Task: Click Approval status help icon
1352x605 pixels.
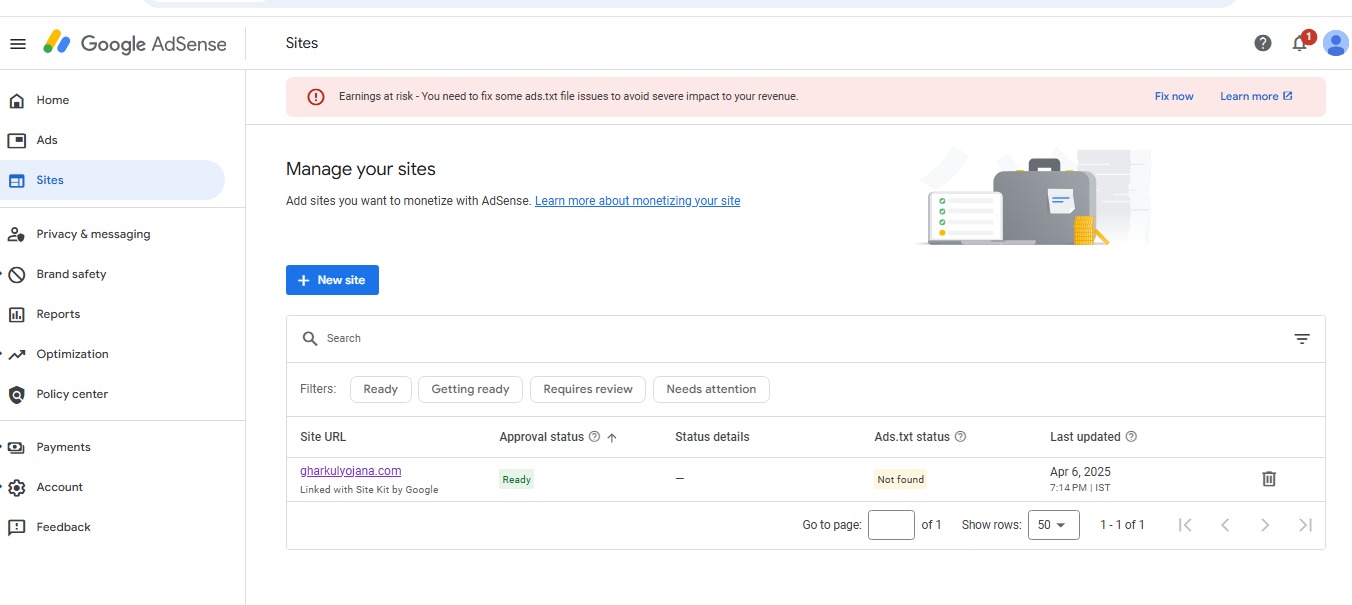Action: pos(594,437)
